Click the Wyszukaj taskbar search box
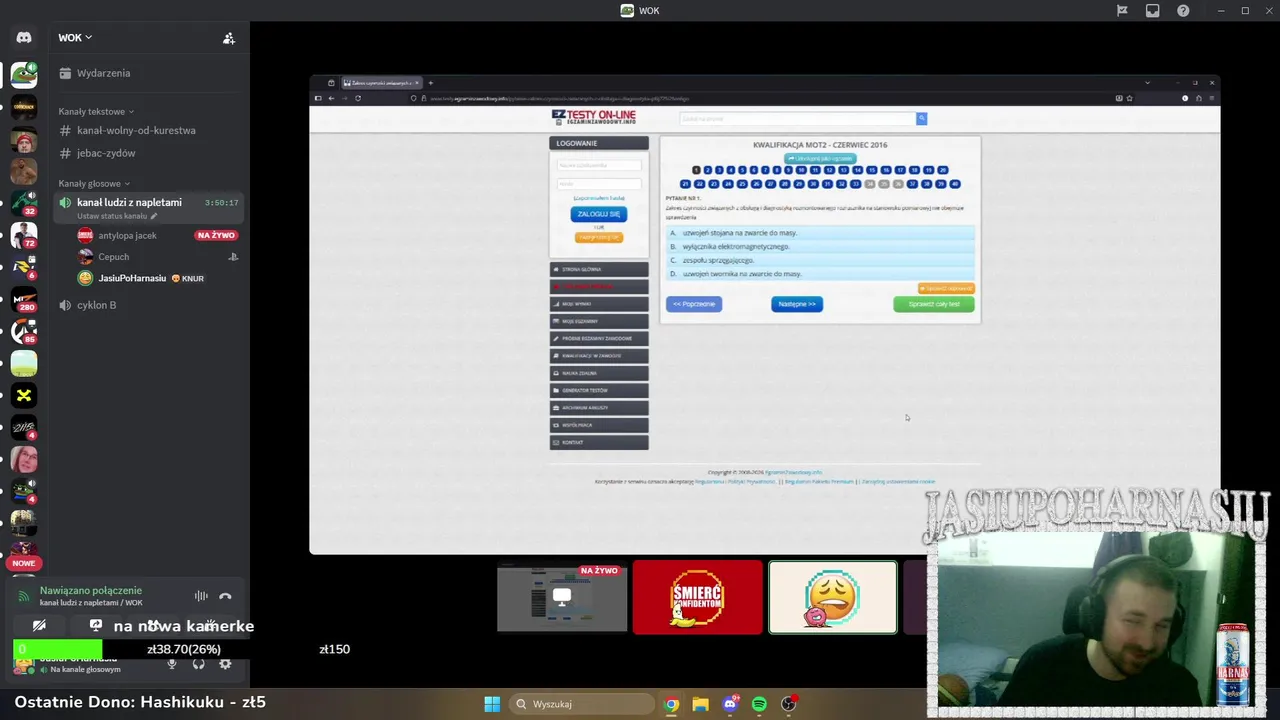Image resolution: width=1280 pixels, height=720 pixels. pos(580,704)
